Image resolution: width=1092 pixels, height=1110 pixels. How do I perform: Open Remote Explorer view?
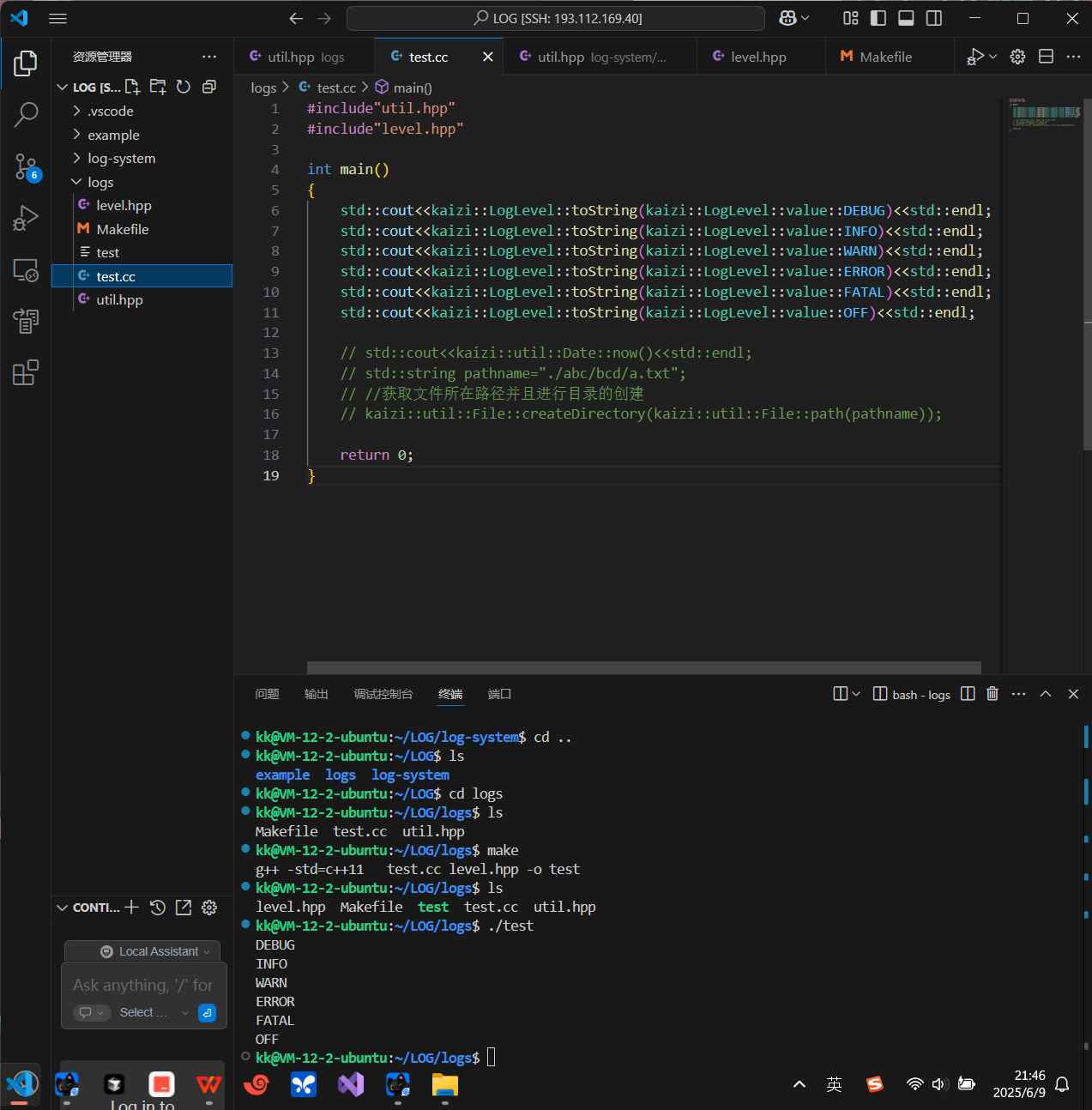26,270
